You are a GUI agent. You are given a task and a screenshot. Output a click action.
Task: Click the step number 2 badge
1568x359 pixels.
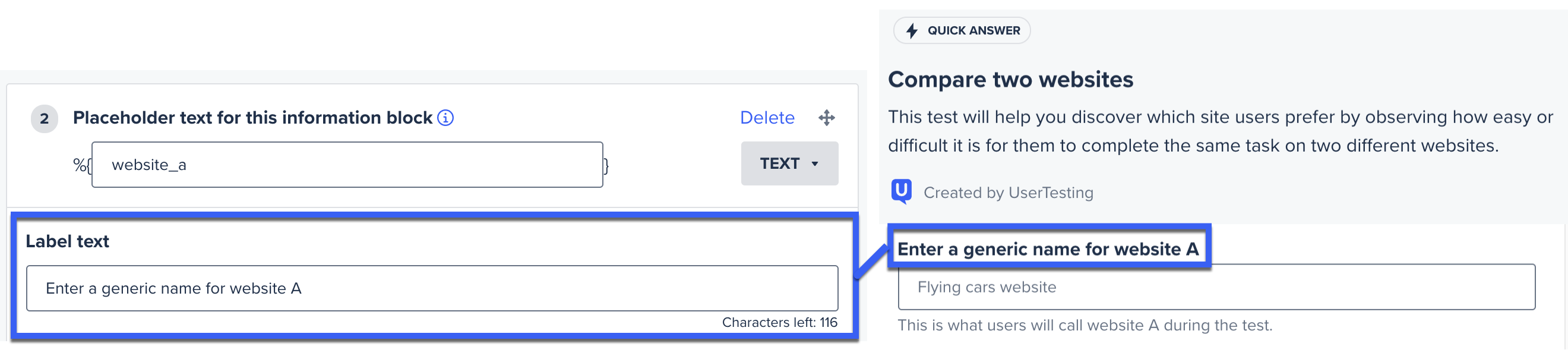click(x=45, y=118)
